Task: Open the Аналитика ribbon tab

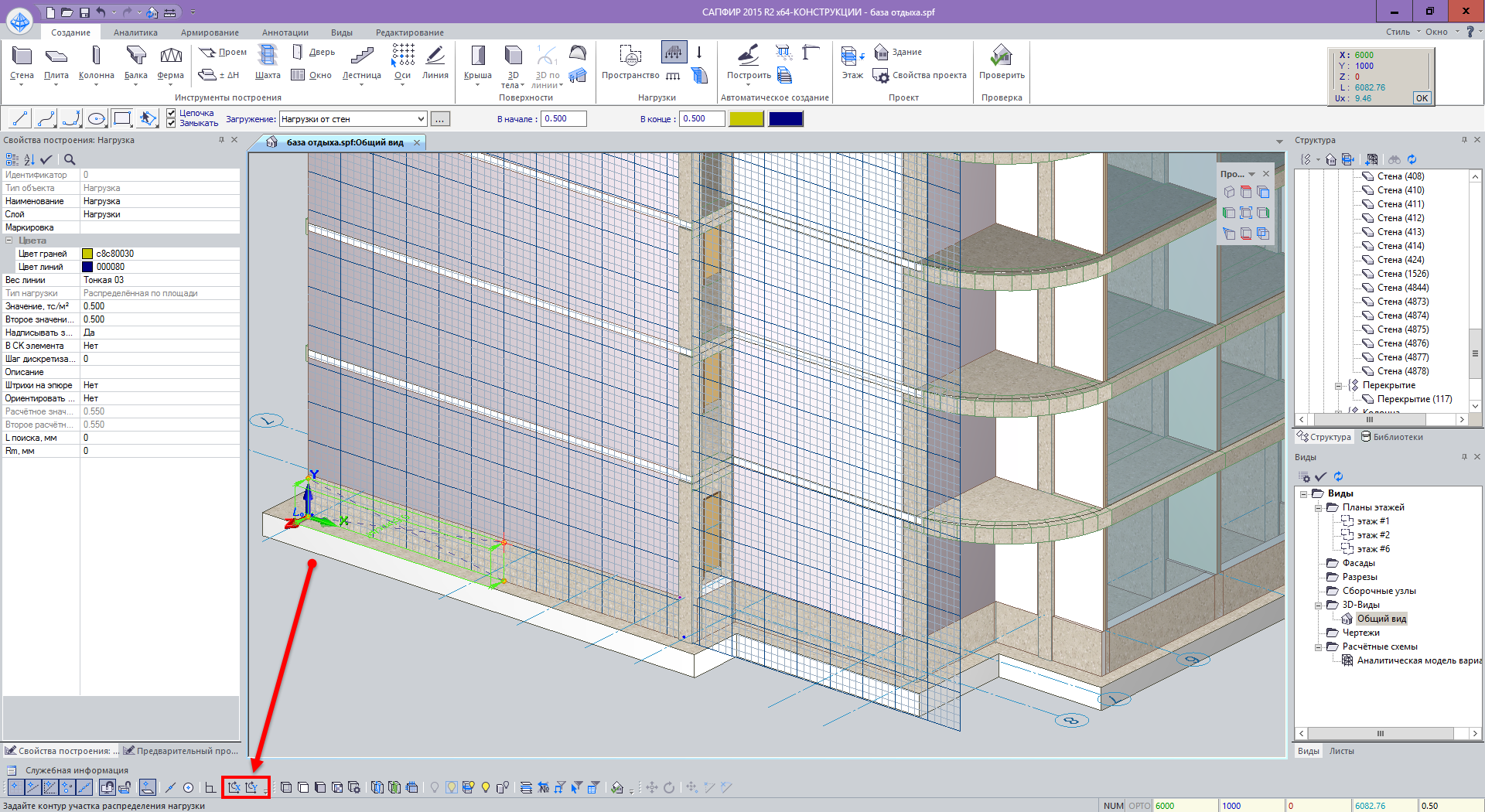Action: (x=135, y=32)
